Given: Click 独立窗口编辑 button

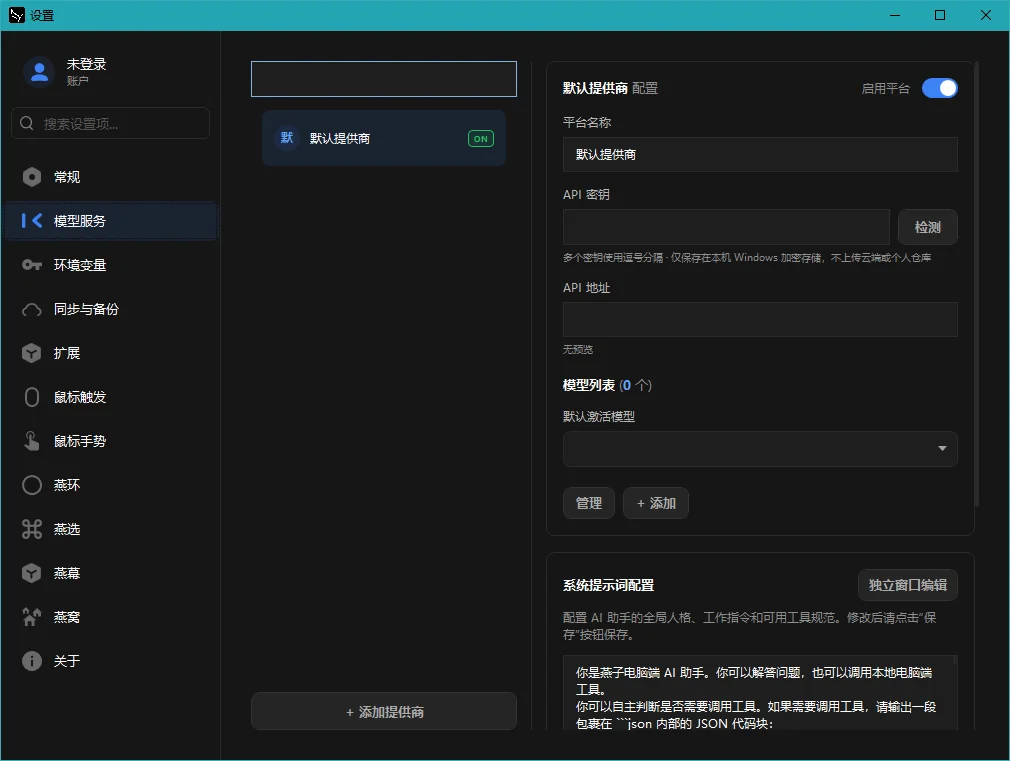Looking at the screenshot, I should tap(908, 585).
